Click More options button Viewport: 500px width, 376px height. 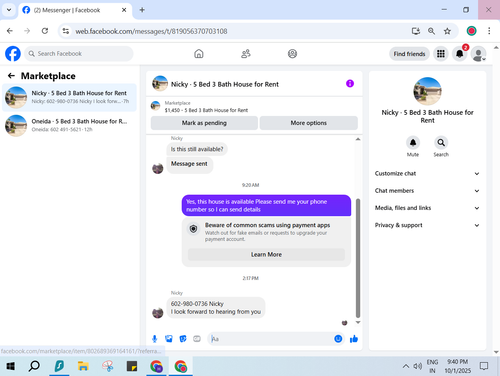pos(309,123)
